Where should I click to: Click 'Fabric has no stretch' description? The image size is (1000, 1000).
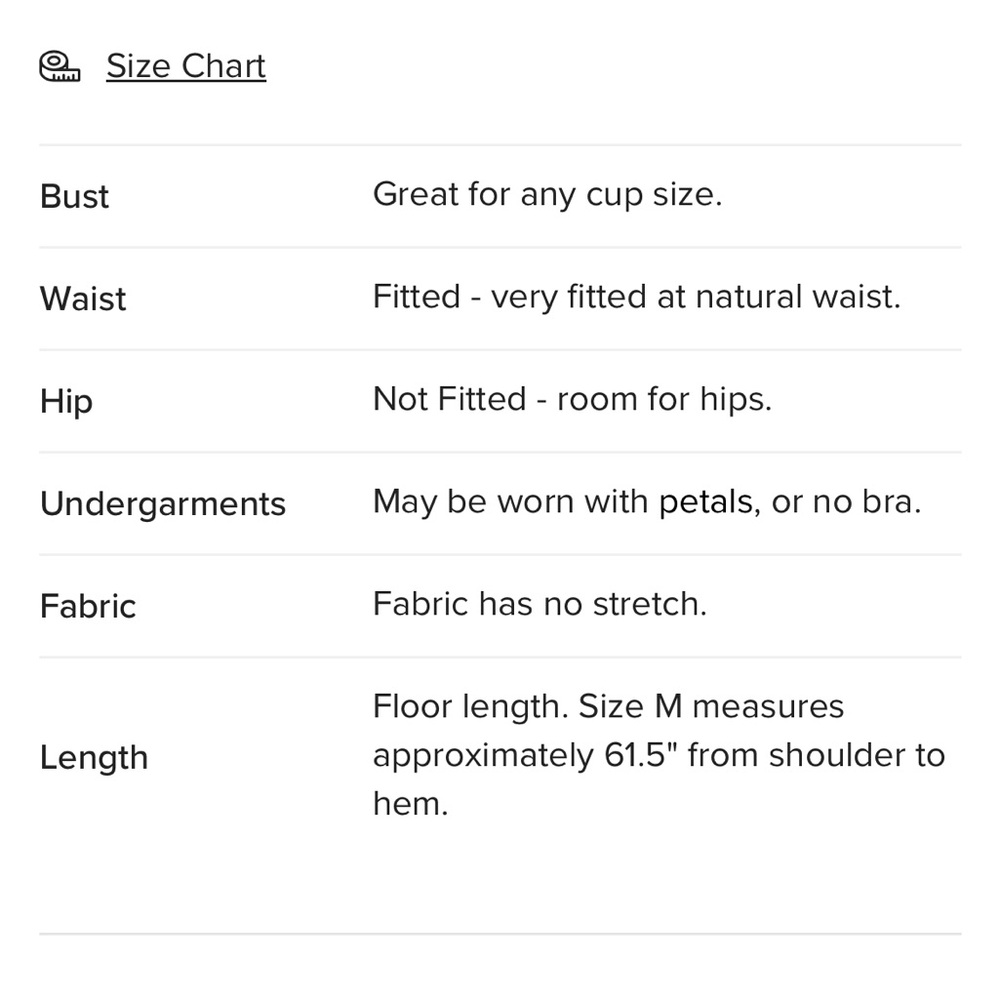[x=540, y=604]
